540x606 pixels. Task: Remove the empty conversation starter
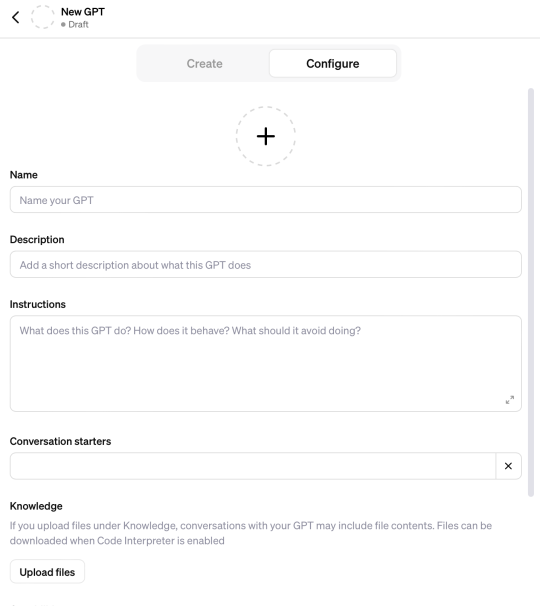[508, 466]
